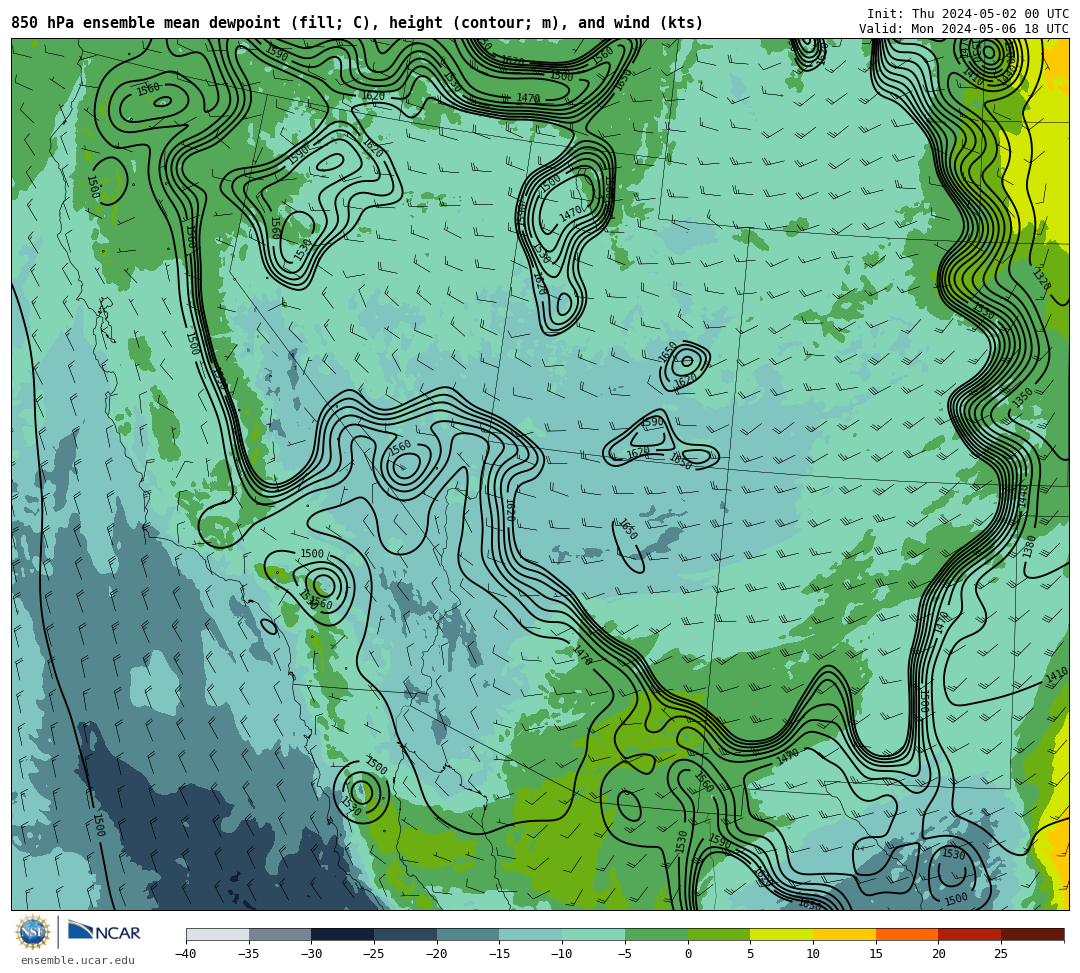Click the NSF logo emblem
1080x973 pixels.
coord(33,933)
